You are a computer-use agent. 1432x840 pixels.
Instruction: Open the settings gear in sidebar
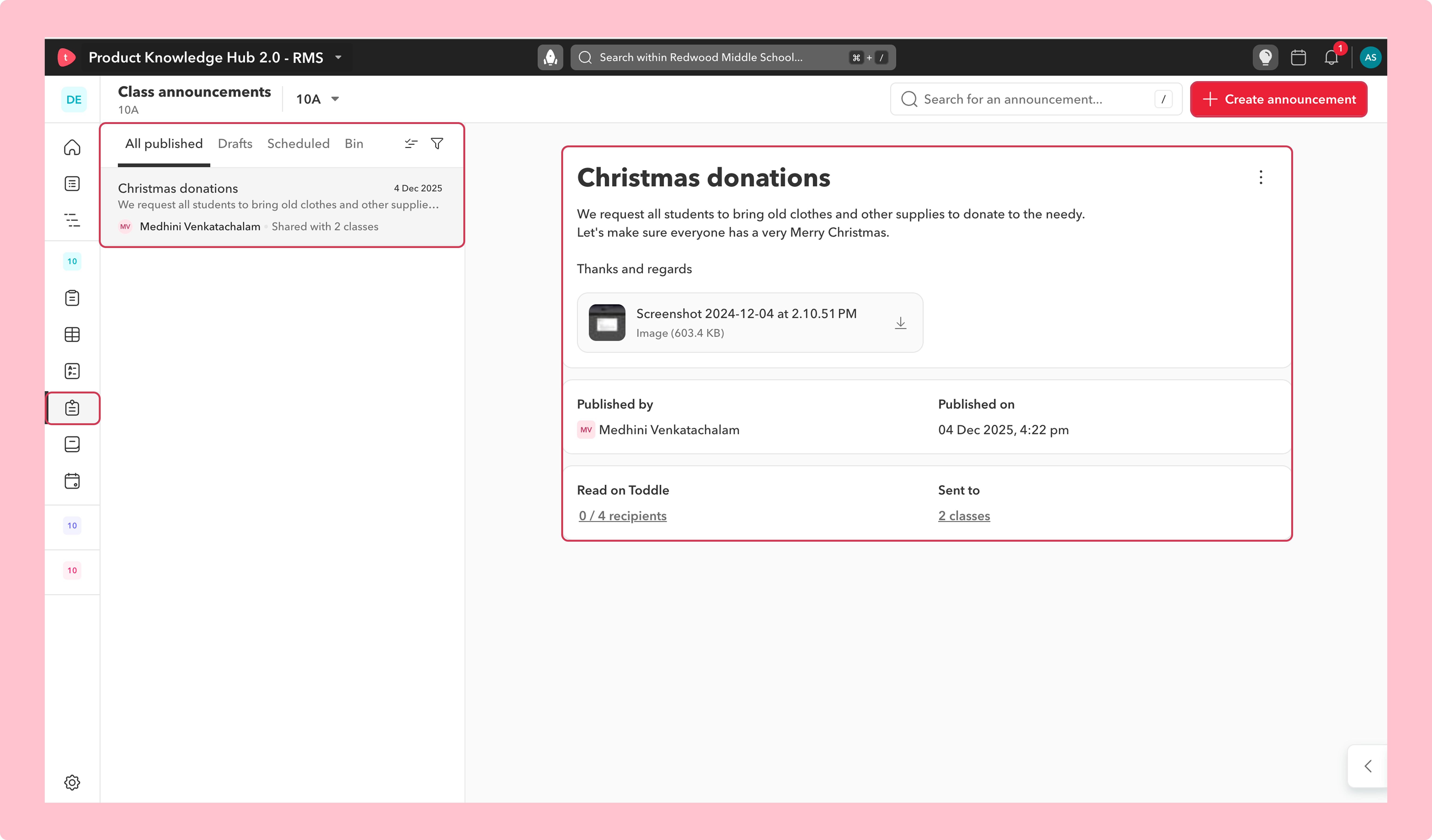(72, 783)
